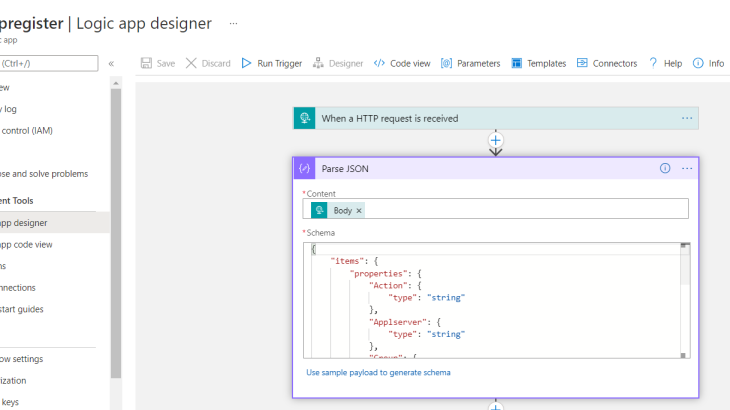Click the Parse JSON action icon

[304, 168]
